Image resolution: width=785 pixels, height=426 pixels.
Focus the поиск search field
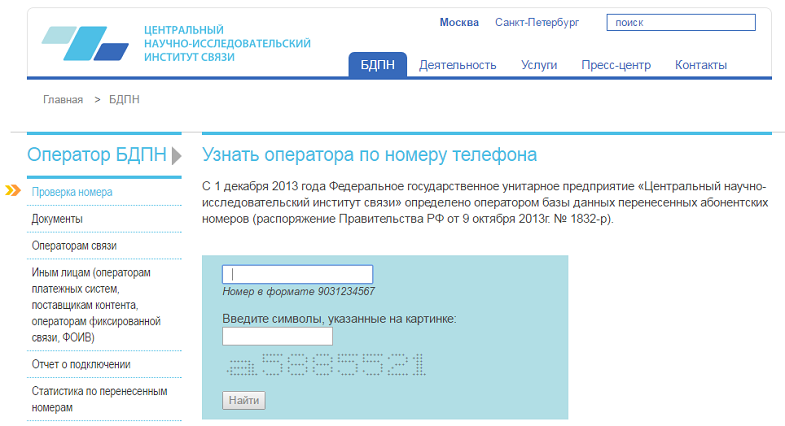(x=681, y=23)
